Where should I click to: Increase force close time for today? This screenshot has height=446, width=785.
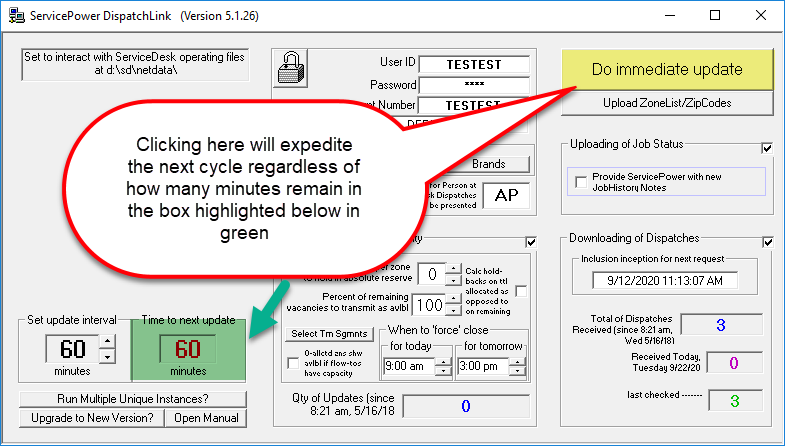click(443, 361)
